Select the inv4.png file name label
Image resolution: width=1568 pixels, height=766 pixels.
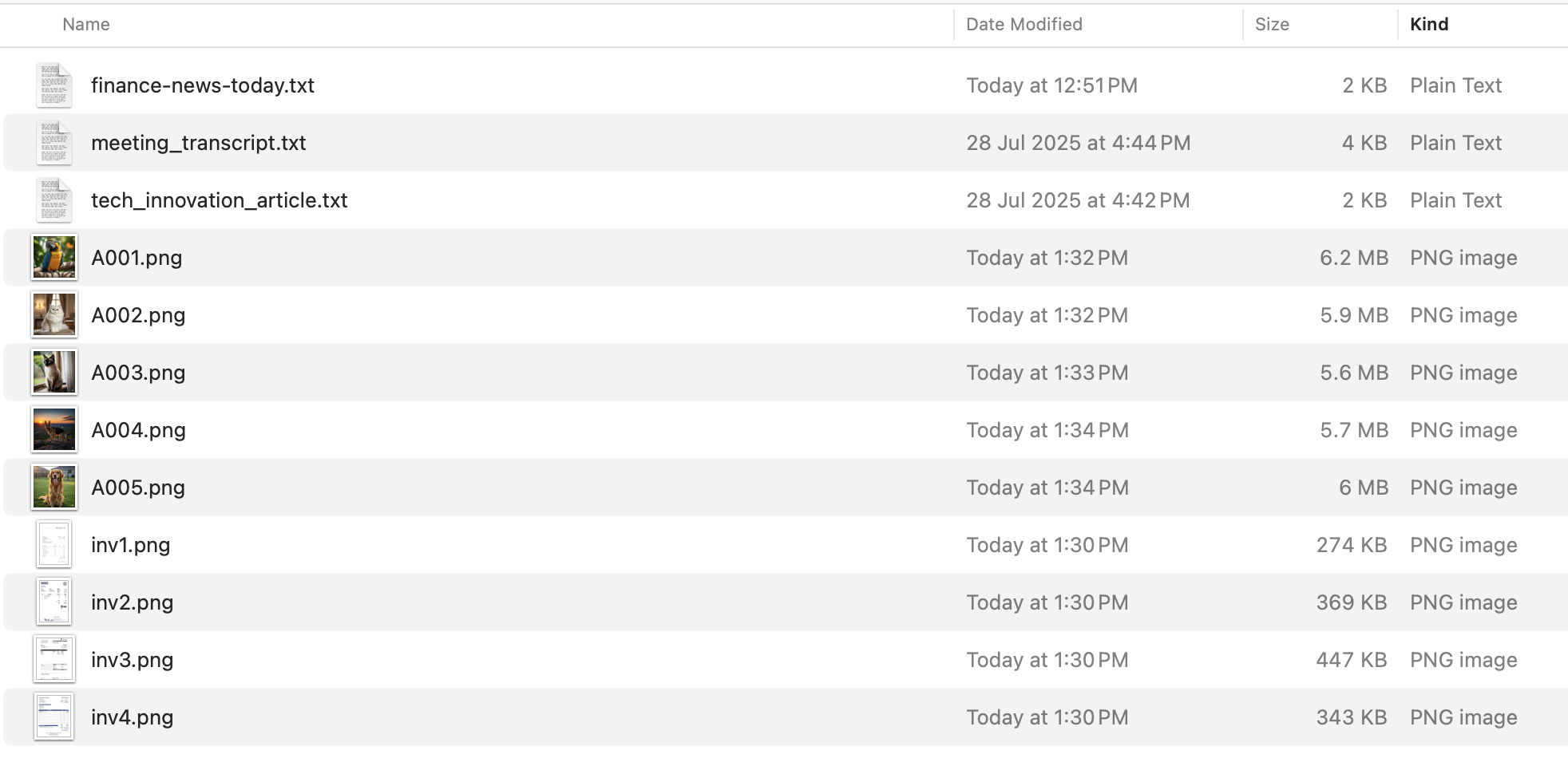point(133,717)
